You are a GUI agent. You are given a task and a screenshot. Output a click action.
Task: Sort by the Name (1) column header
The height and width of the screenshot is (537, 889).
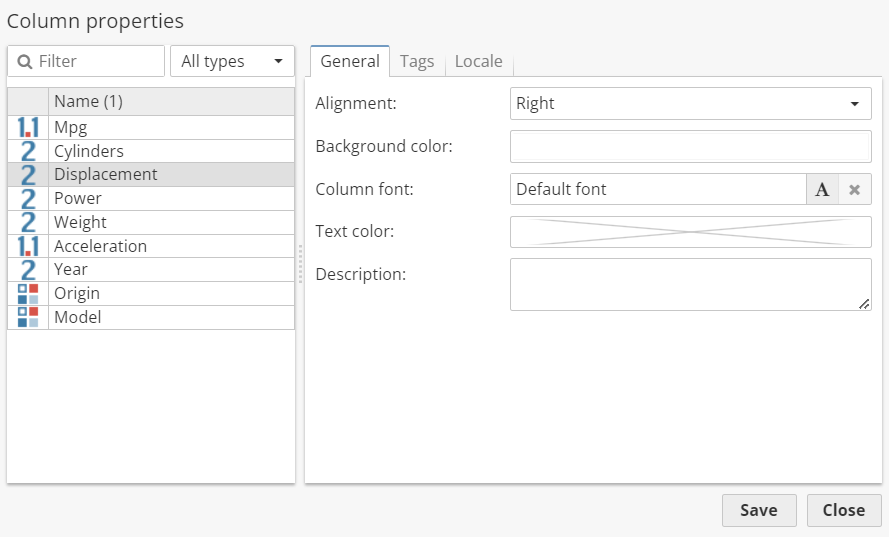pos(171,102)
